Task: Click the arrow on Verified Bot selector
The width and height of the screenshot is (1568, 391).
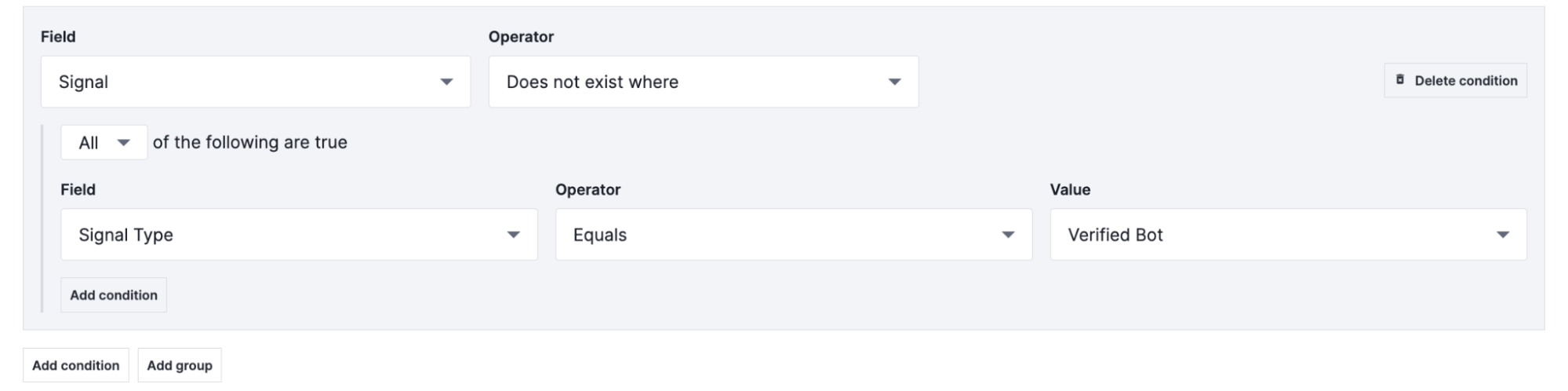Action: tap(1503, 235)
